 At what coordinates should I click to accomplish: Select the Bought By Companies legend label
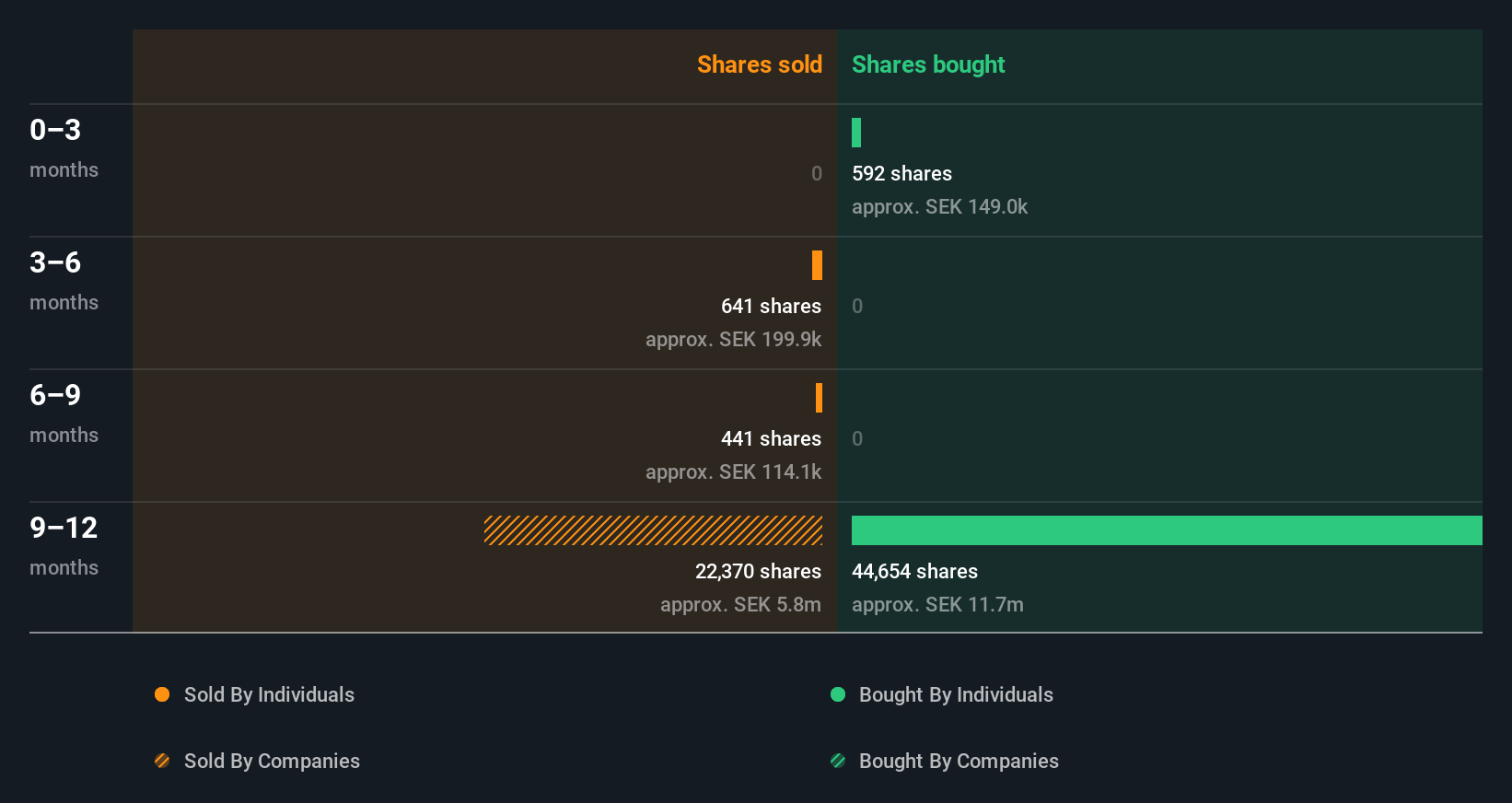click(x=959, y=761)
